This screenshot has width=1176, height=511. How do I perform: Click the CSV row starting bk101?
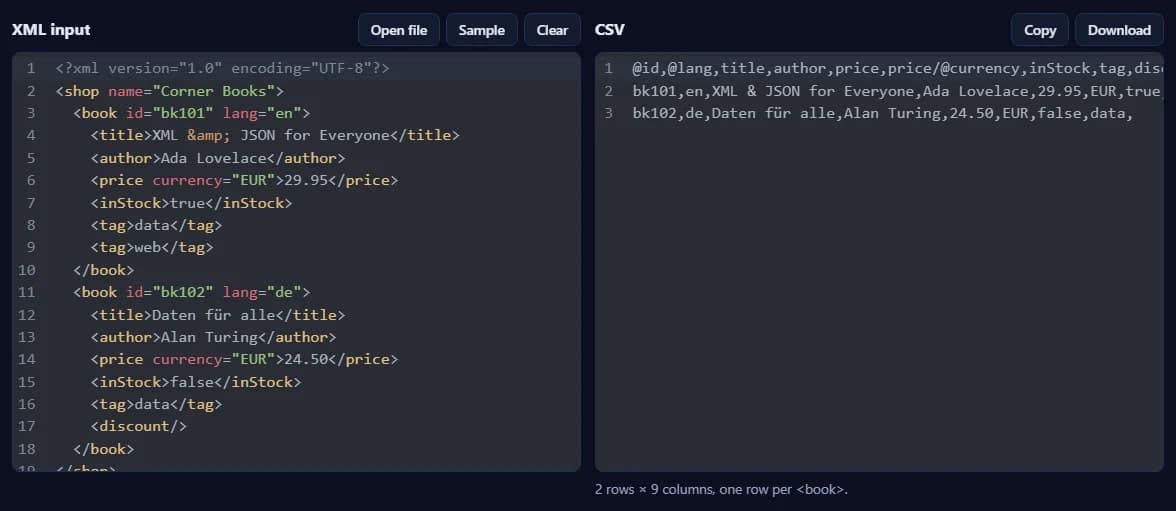(x=897, y=91)
